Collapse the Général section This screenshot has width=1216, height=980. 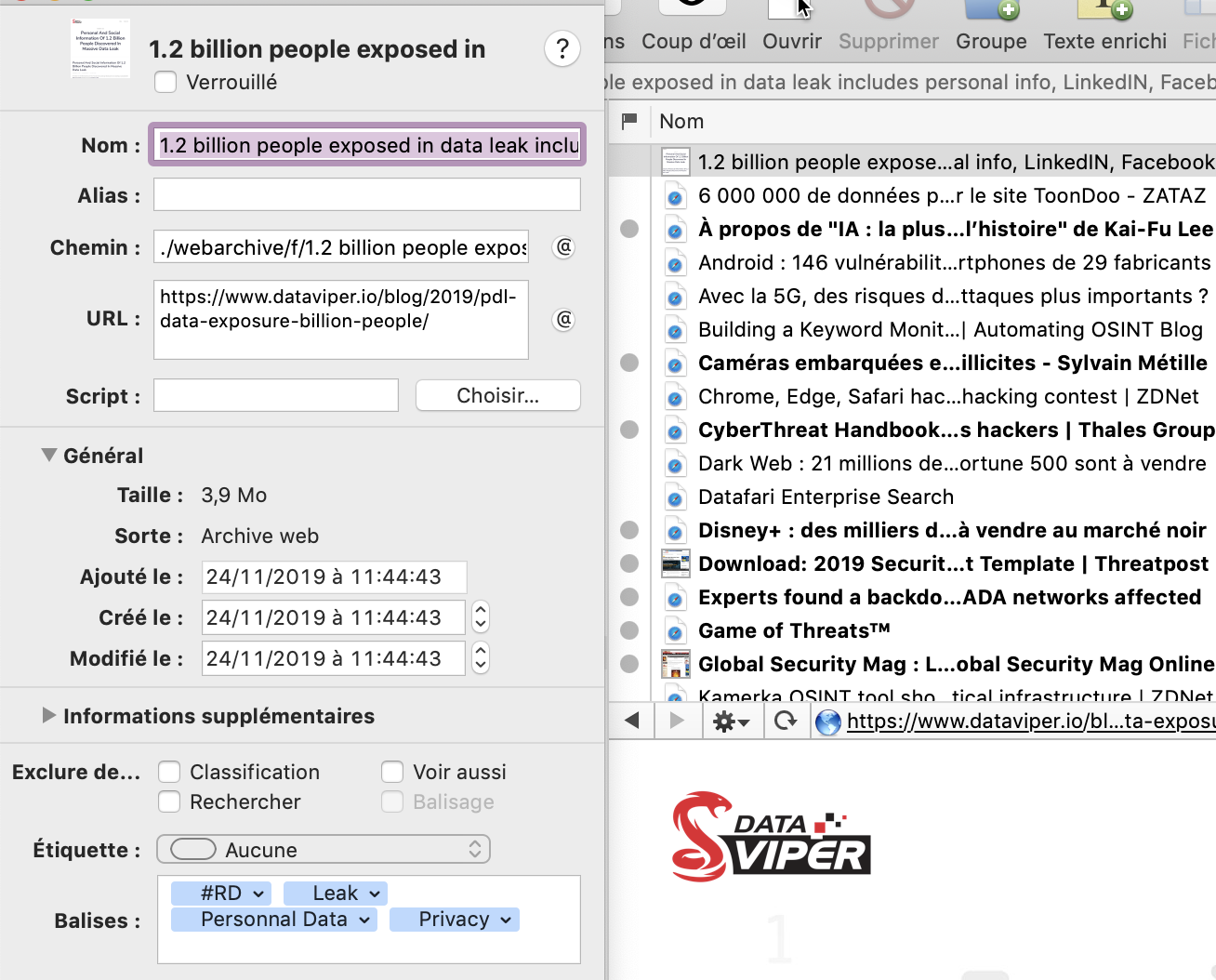pos(49,456)
